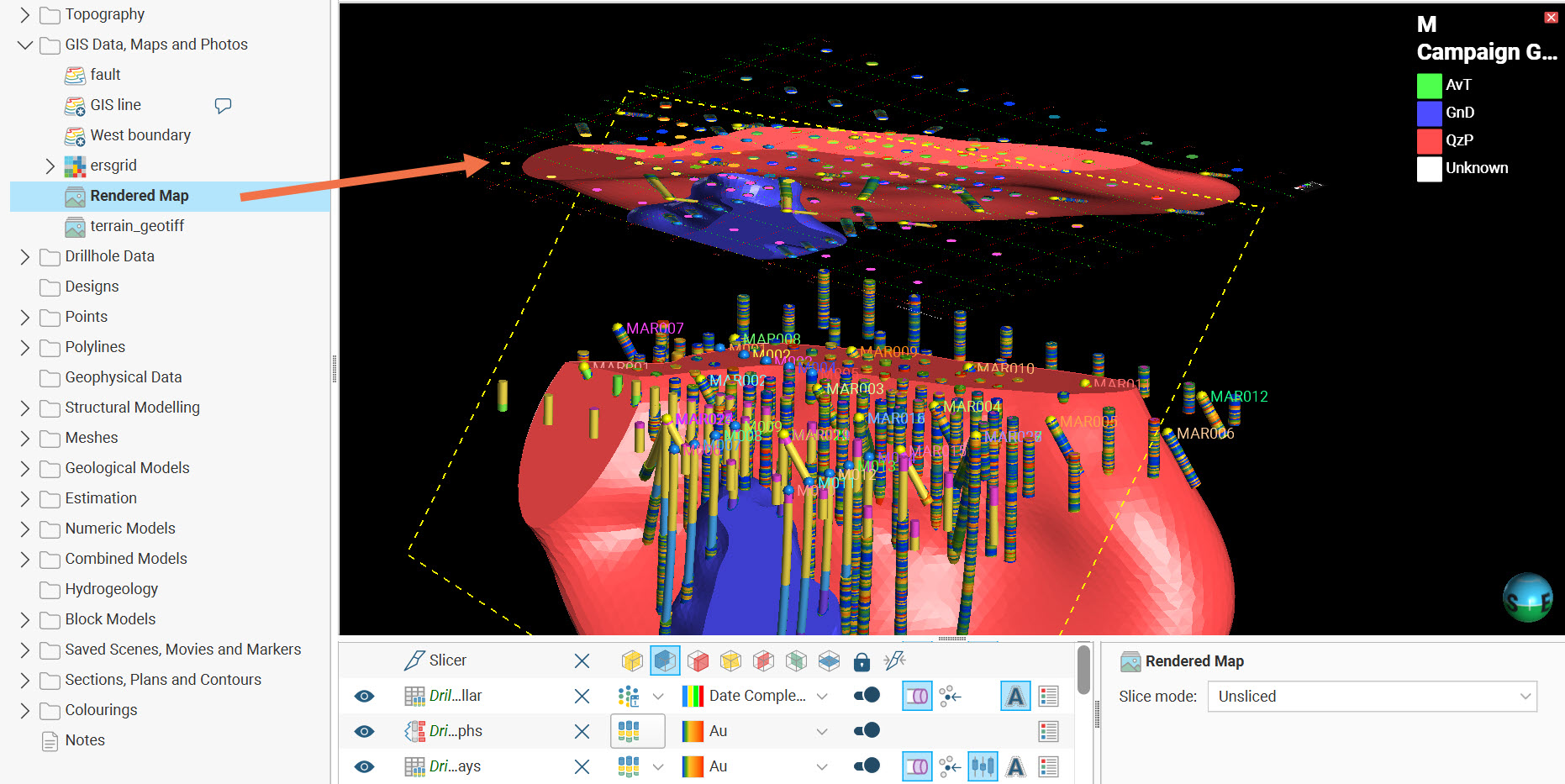This screenshot has height=784, width=1565.
Task: Select terrain_geotiff in project tree
Action: tap(137, 226)
